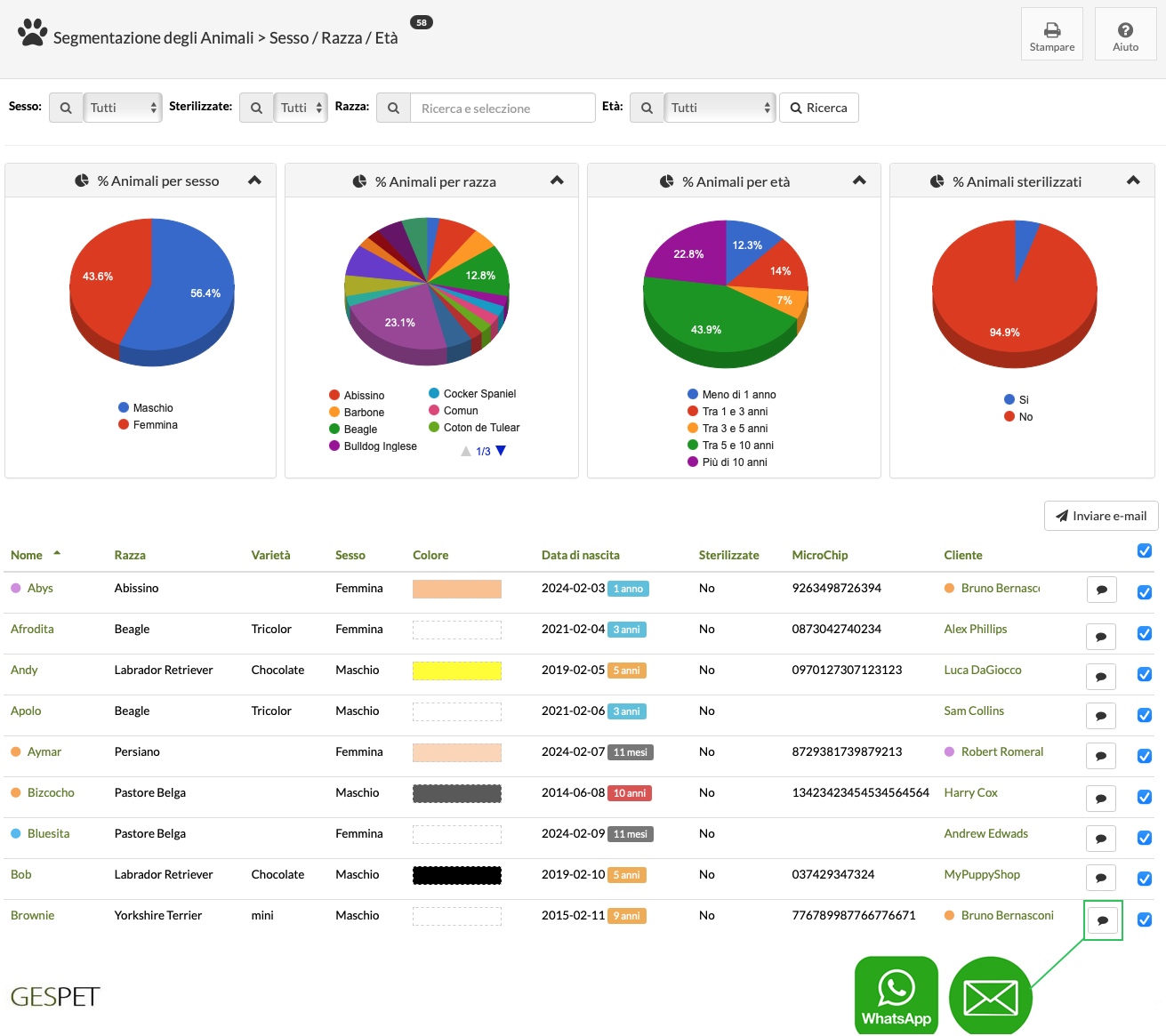The height and width of the screenshot is (1036, 1166).
Task: Sort table by Data di nascita header
Action: 581,555
